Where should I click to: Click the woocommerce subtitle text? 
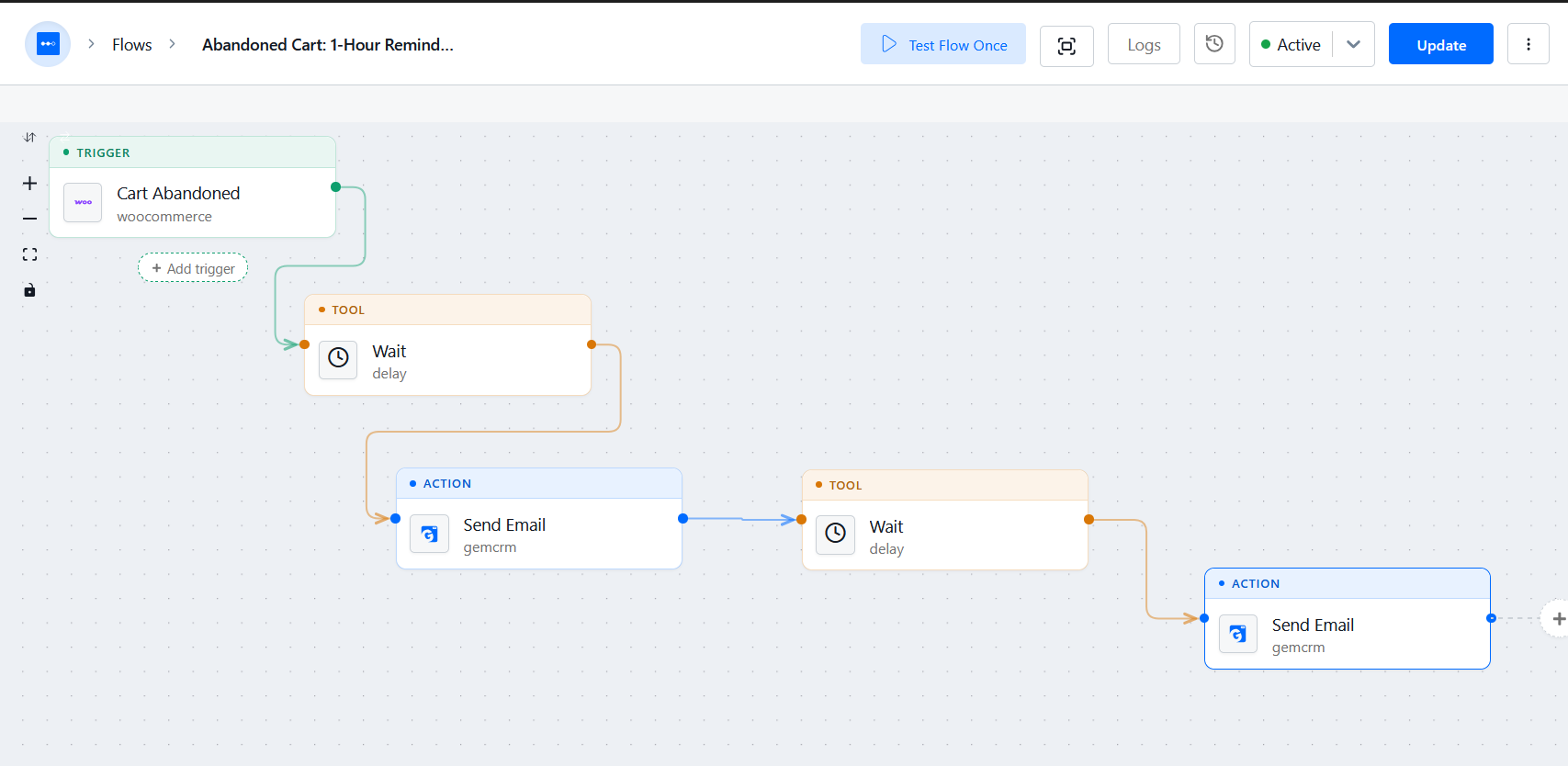coord(164,217)
